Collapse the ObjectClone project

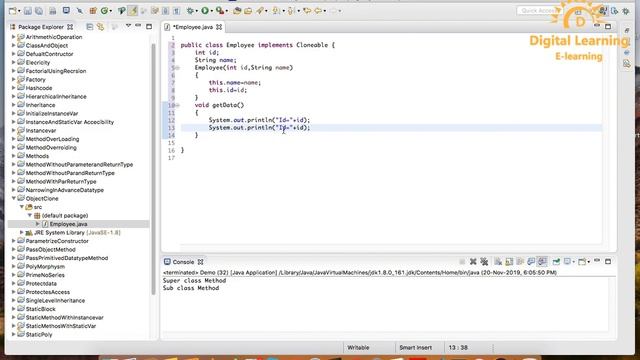13,198
